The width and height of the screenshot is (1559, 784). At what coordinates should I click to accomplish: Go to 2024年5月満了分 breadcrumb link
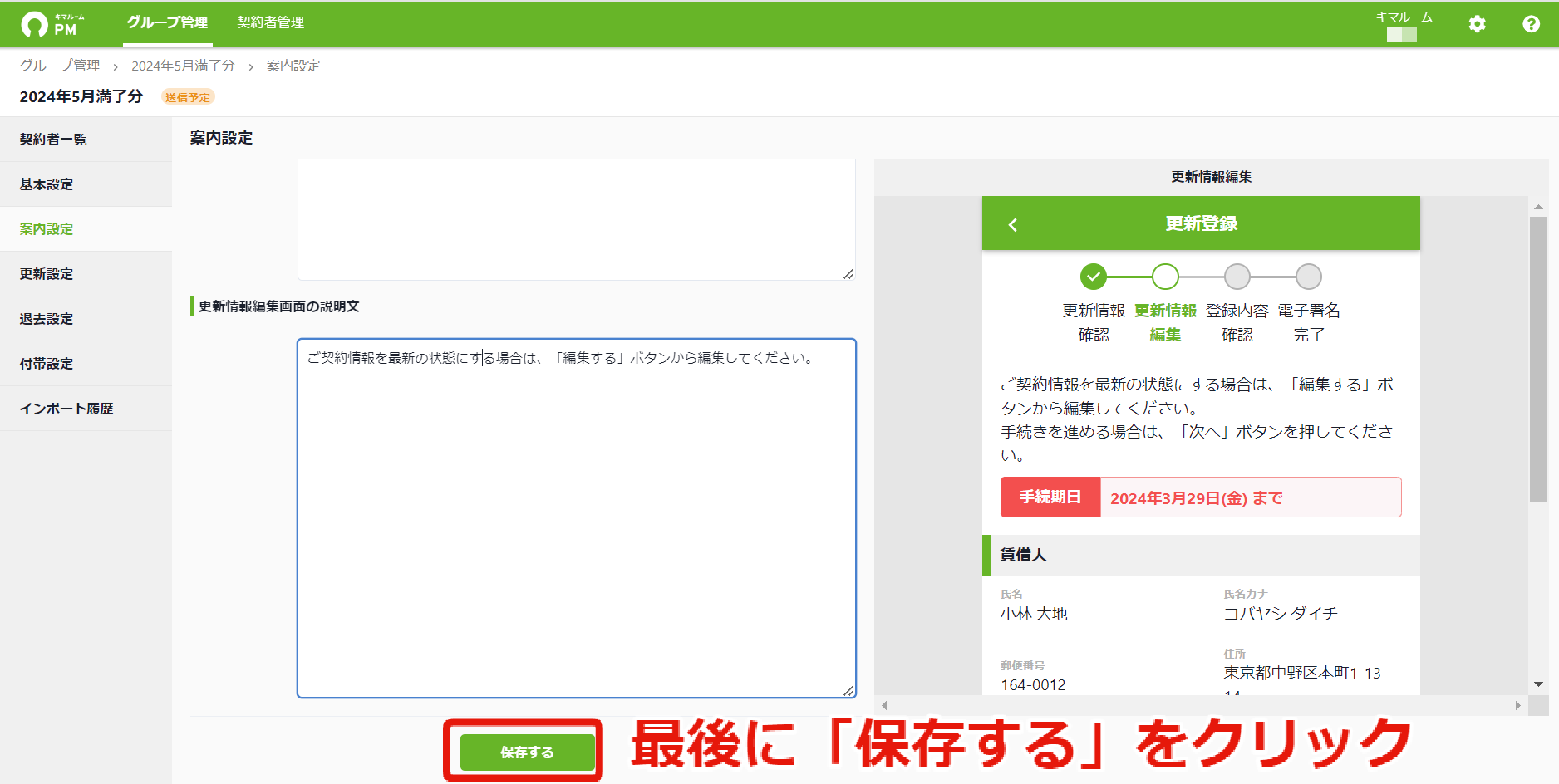pyautogui.click(x=183, y=66)
